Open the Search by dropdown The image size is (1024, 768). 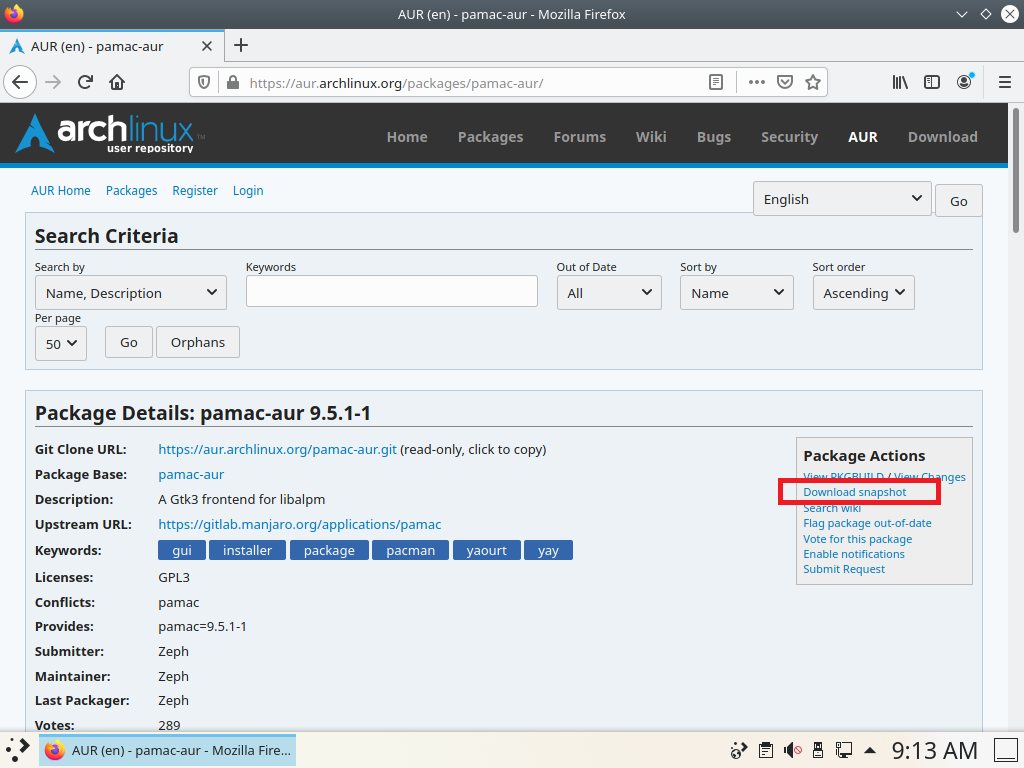[x=131, y=293]
